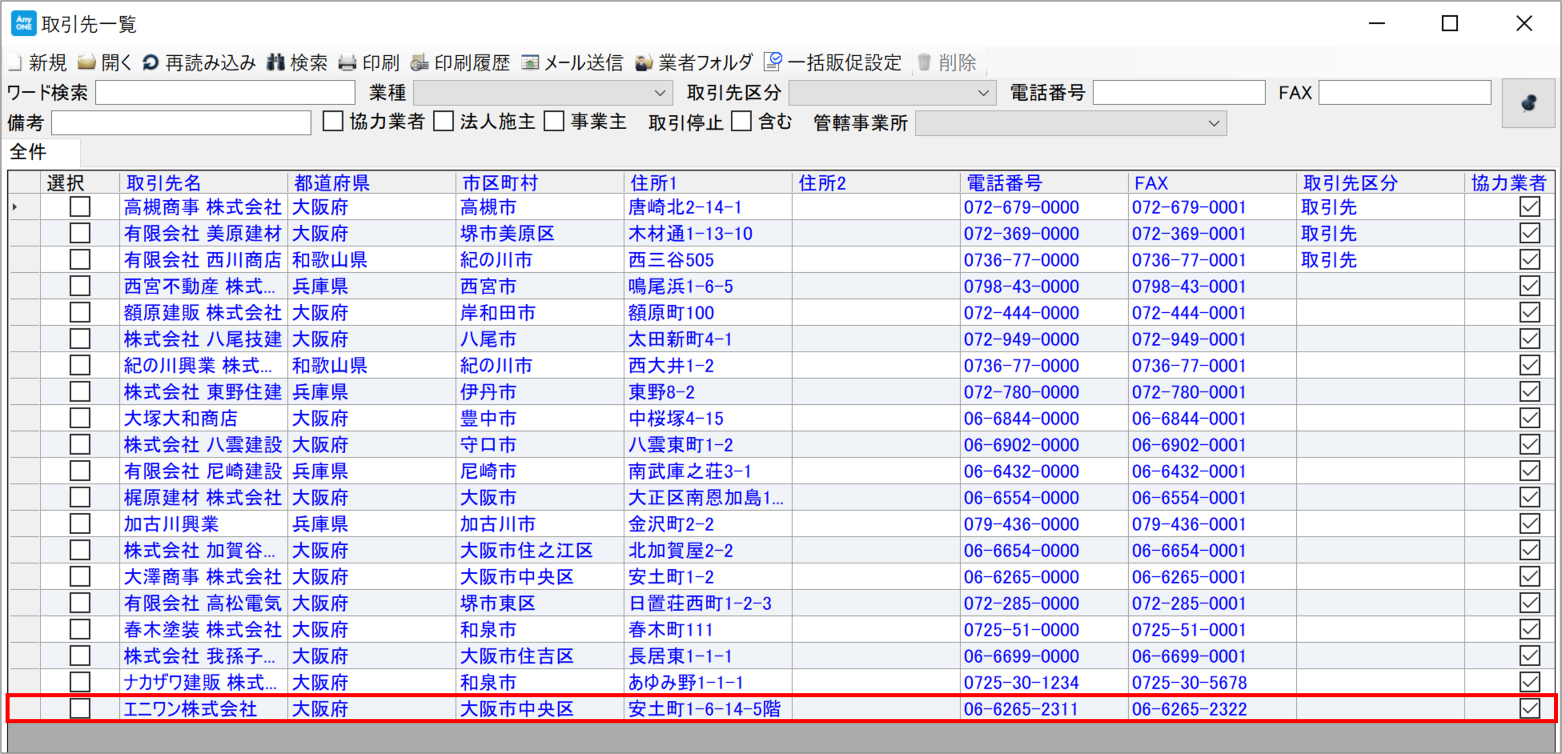This screenshot has height=754, width=1562.
Task: Click the メール送信 mail icon
Action: pyautogui.click(x=530, y=63)
